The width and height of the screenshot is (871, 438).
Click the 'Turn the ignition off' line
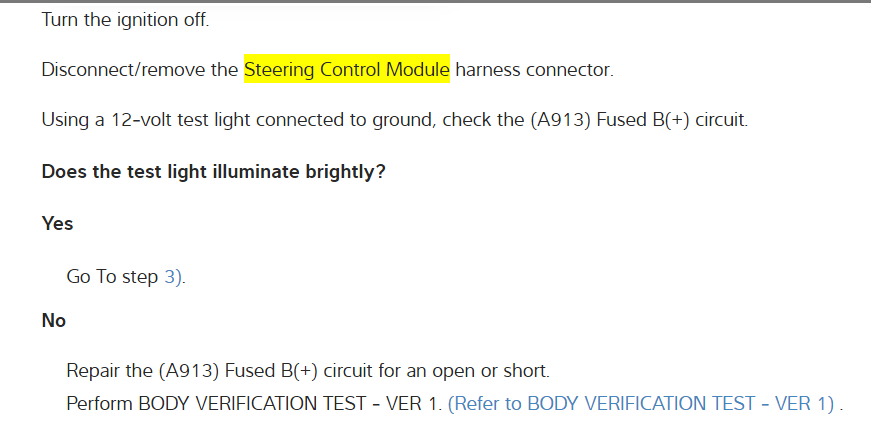[125, 20]
